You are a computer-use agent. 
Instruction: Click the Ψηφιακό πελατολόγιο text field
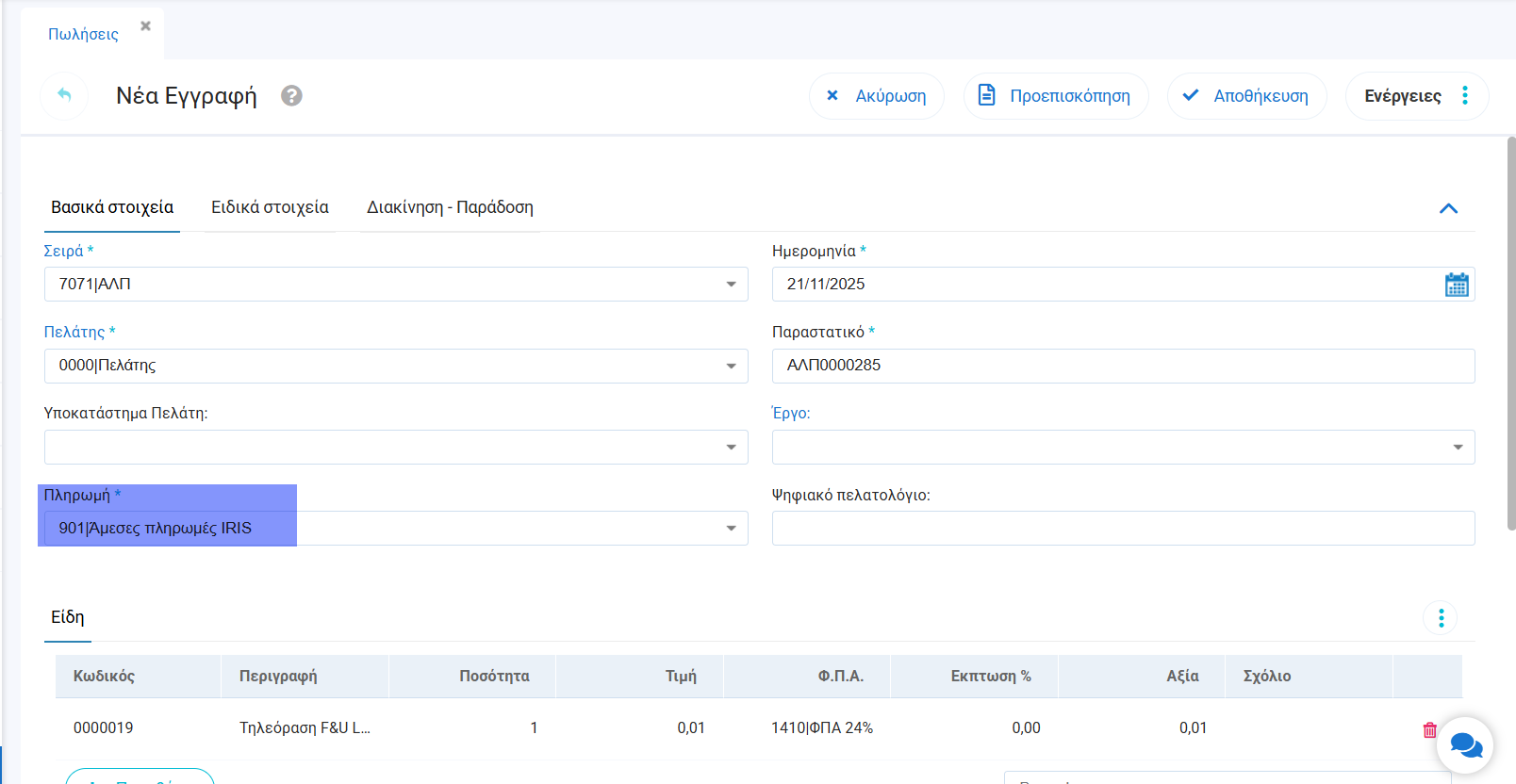point(1122,529)
